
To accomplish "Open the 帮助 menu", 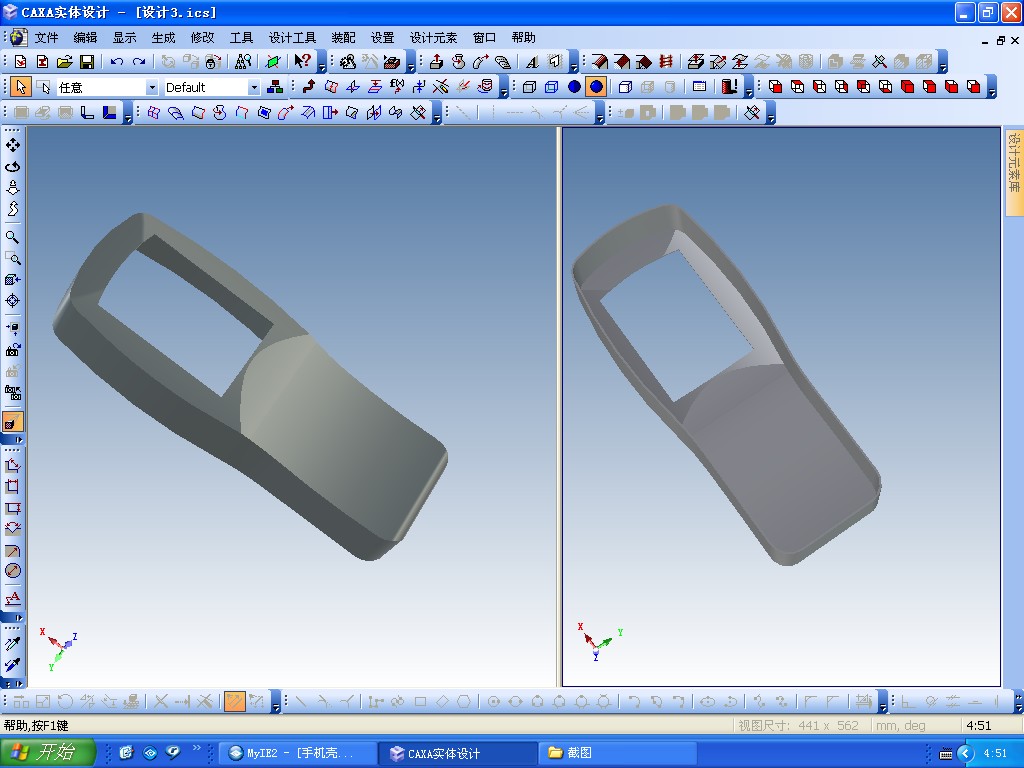I will [x=524, y=37].
